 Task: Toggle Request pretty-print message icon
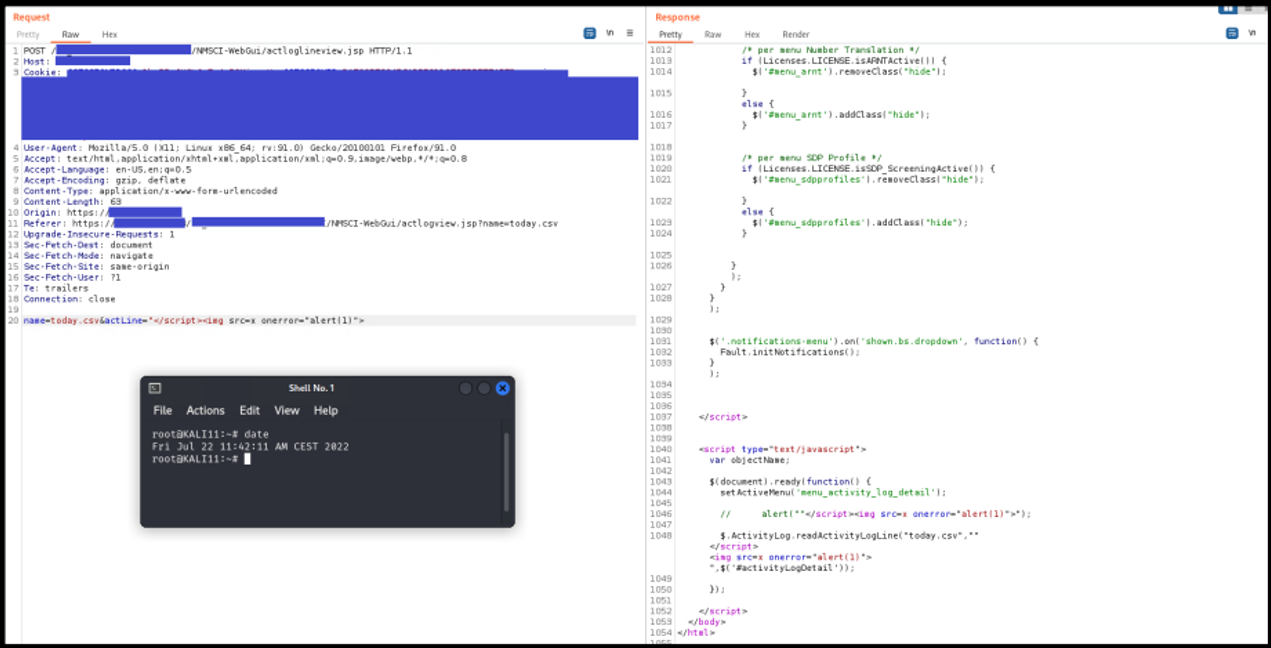coord(590,33)
